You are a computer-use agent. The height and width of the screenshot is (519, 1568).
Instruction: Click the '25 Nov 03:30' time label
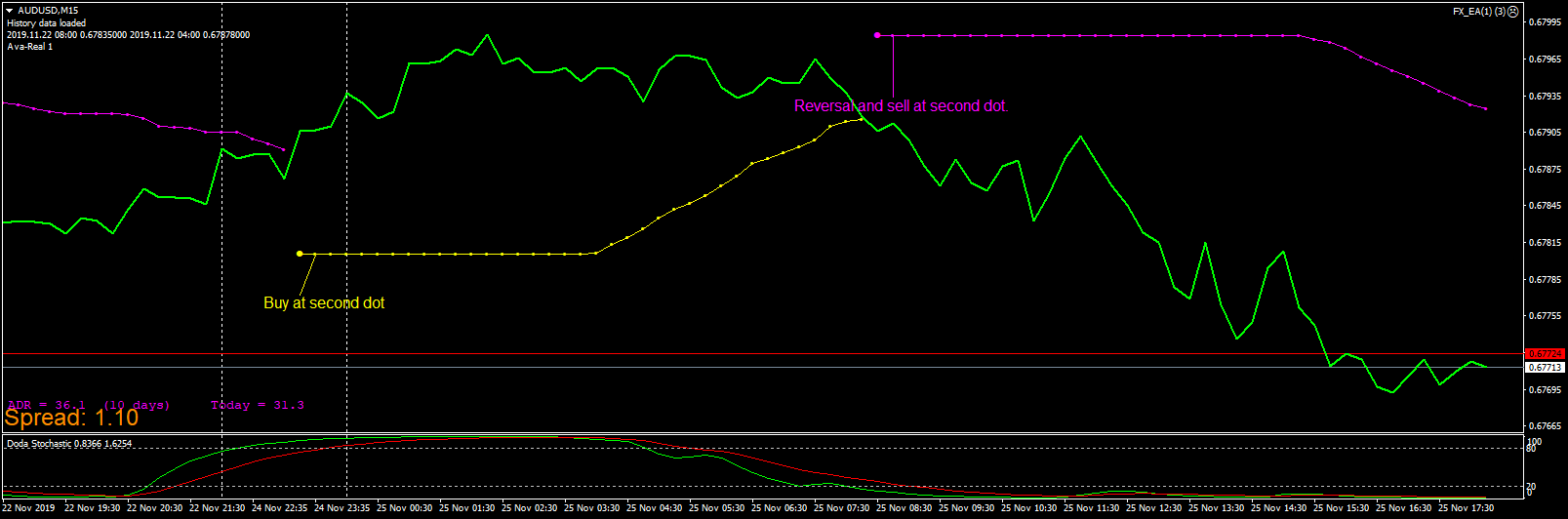(x=592, y=507)
